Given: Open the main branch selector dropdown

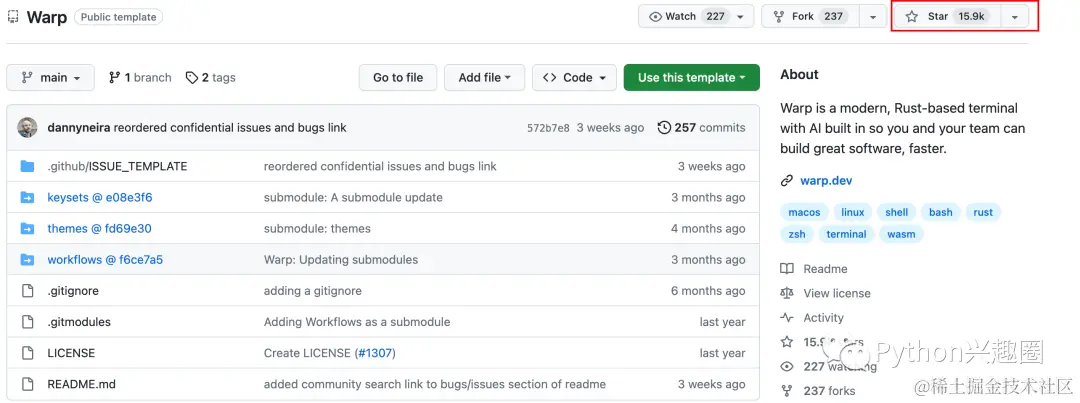Looking at the screenshot, I should click(50, 78).
